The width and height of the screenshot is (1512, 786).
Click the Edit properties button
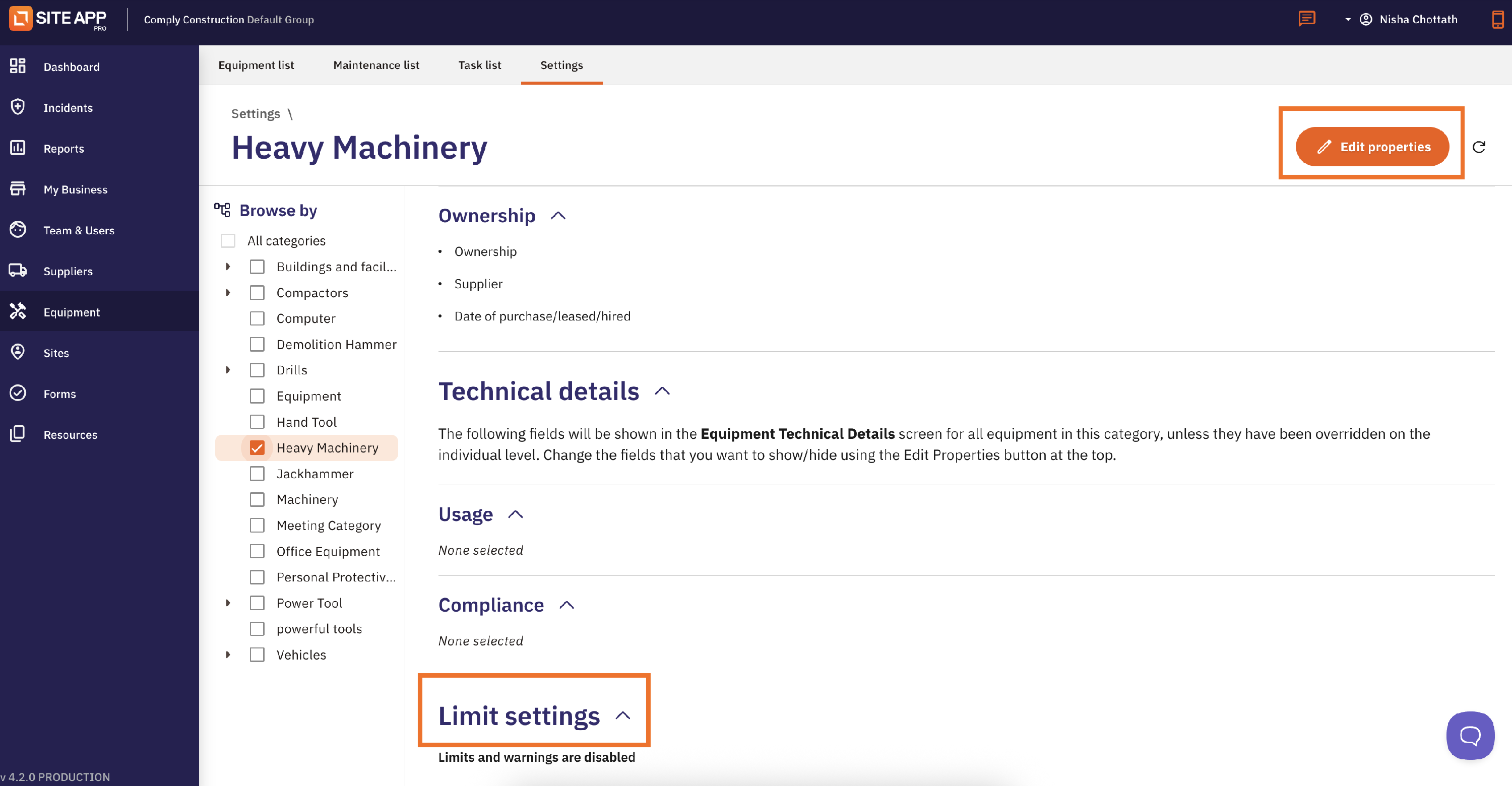pos(1372,147)
